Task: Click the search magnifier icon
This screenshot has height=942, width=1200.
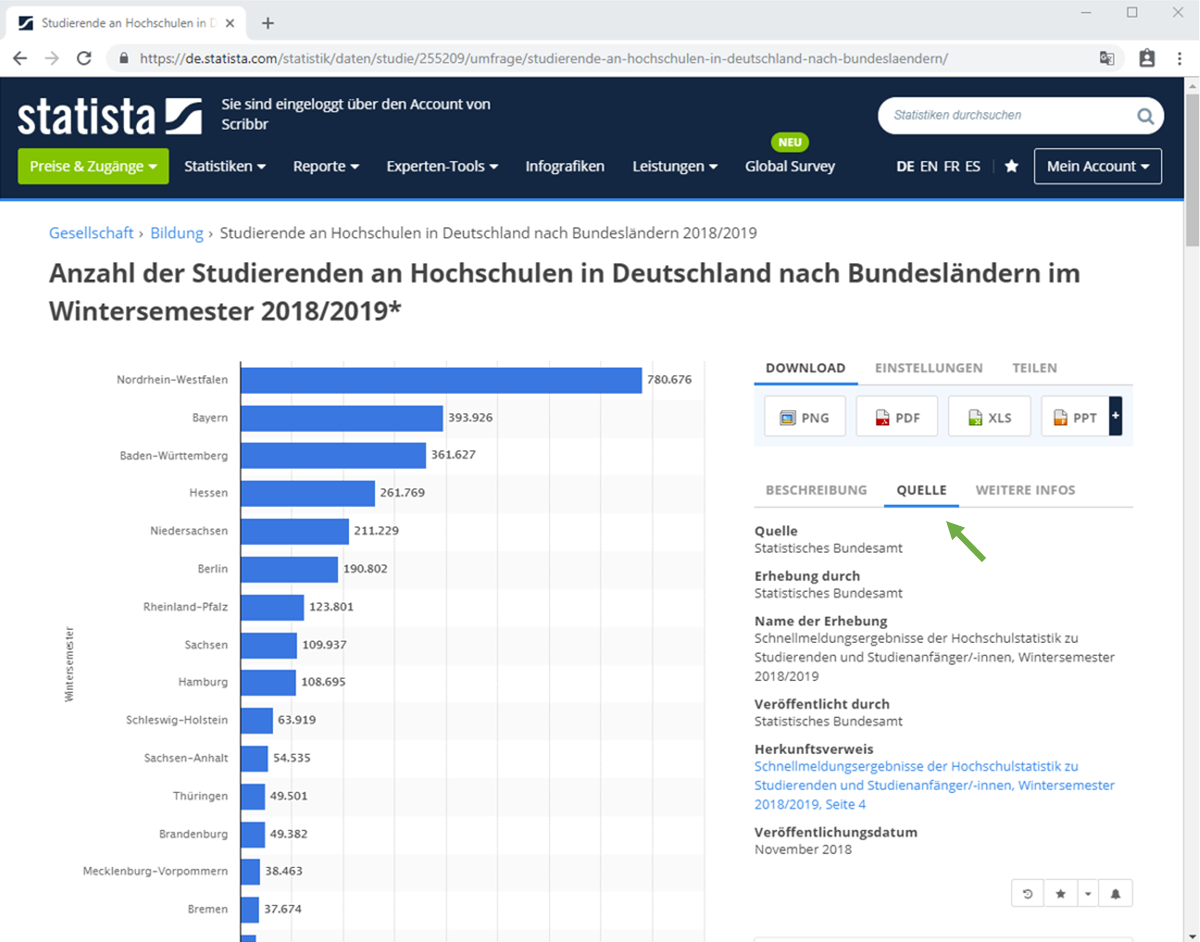Action: pos(1145,116)
